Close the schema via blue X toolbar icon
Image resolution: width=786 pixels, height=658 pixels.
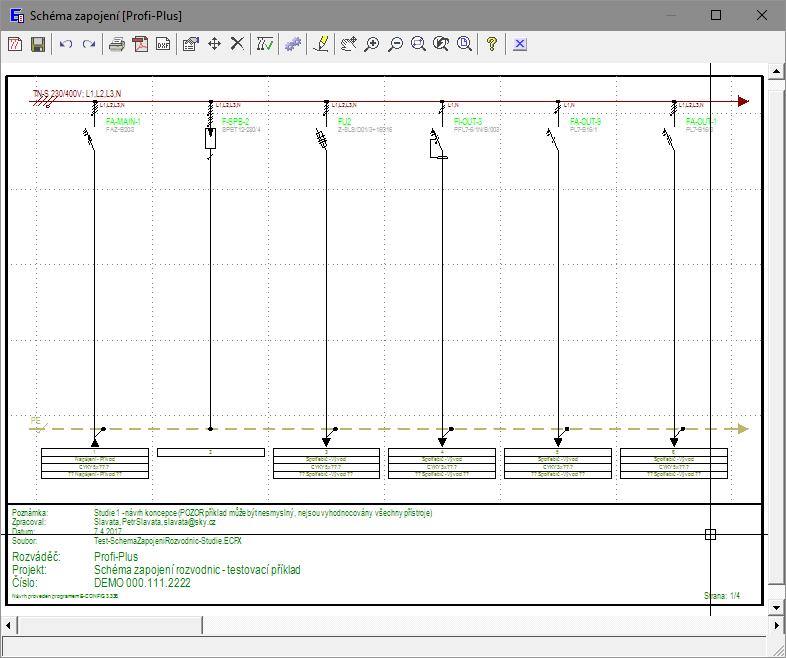[520, 44]
